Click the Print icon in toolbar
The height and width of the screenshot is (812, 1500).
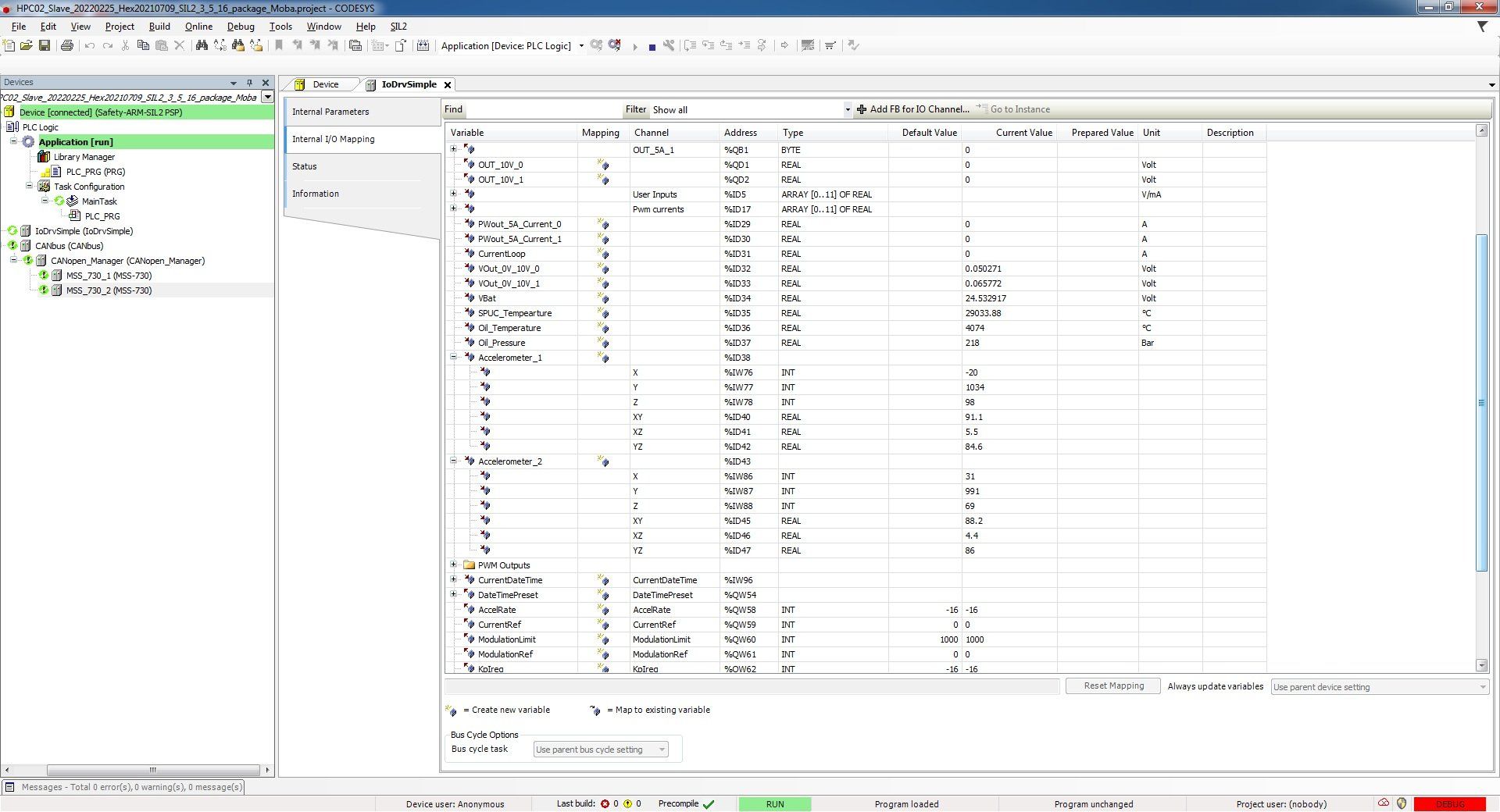coord(67,46)
